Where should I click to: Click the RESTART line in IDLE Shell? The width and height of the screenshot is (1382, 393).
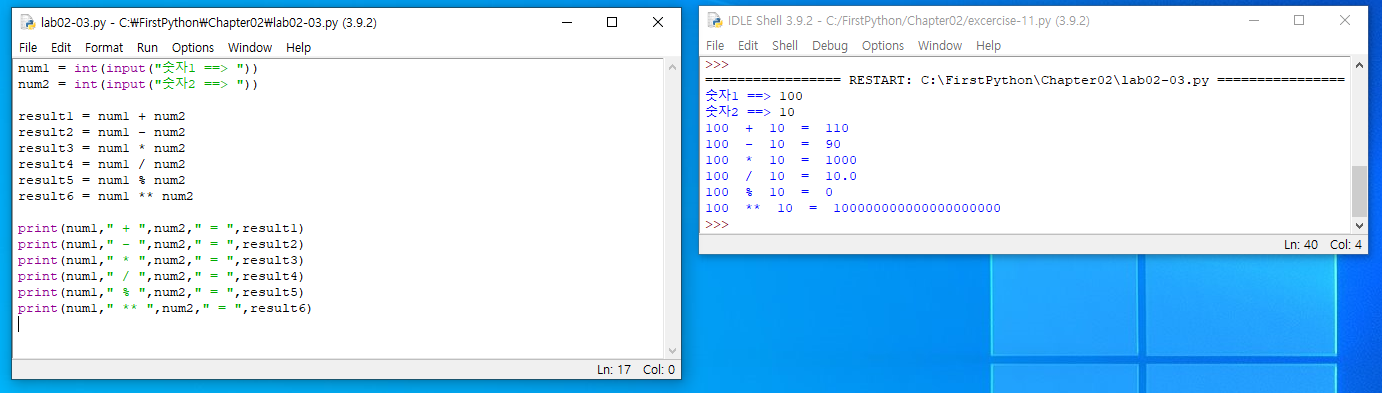1025,79
